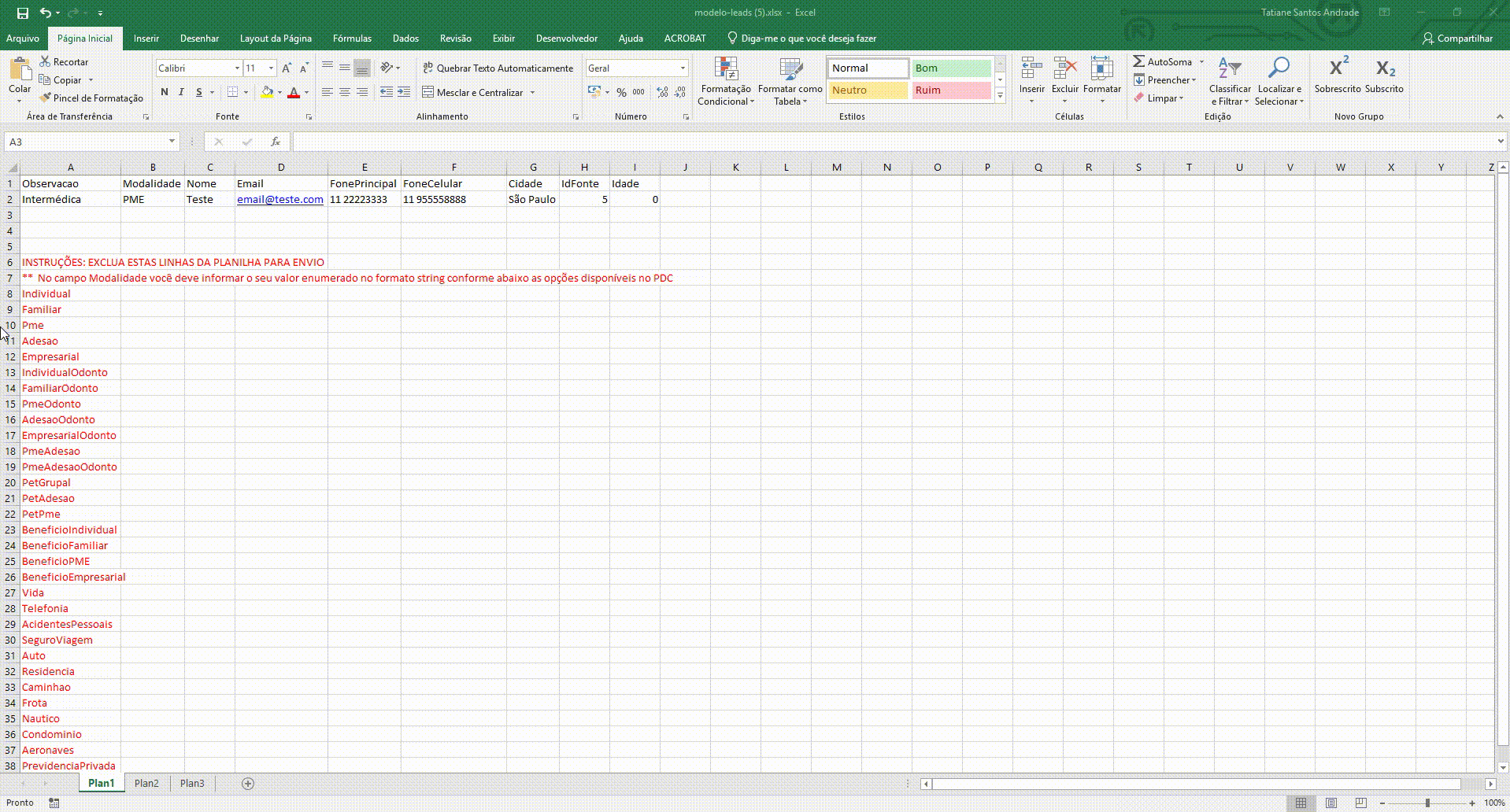Open font color dropdown arrow
Screen dimensions: 1510x812
pyautogui.click(x=306, y=92)
